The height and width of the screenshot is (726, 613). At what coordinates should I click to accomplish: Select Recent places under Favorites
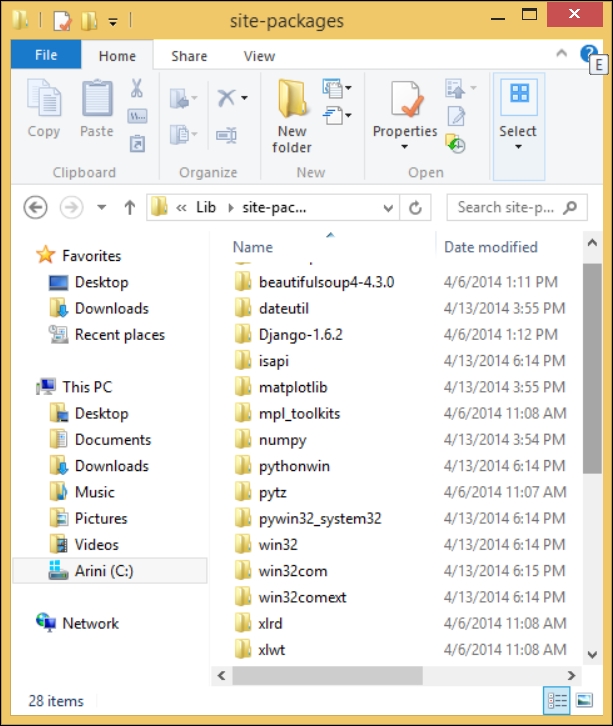[x=120, y=334]
